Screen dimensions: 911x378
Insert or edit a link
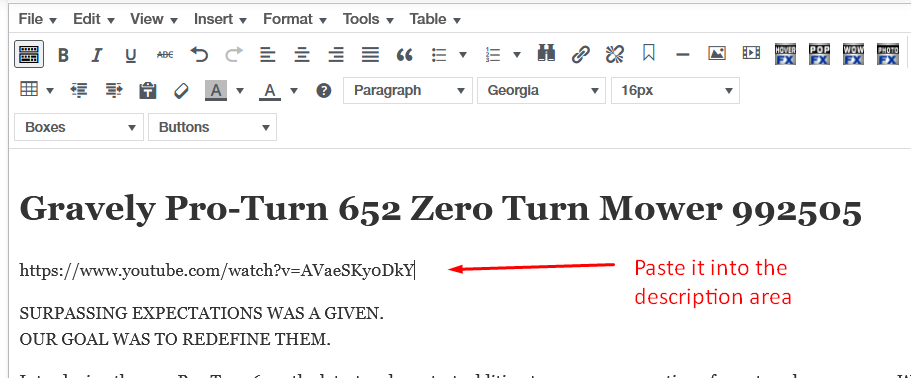[580, 55]
